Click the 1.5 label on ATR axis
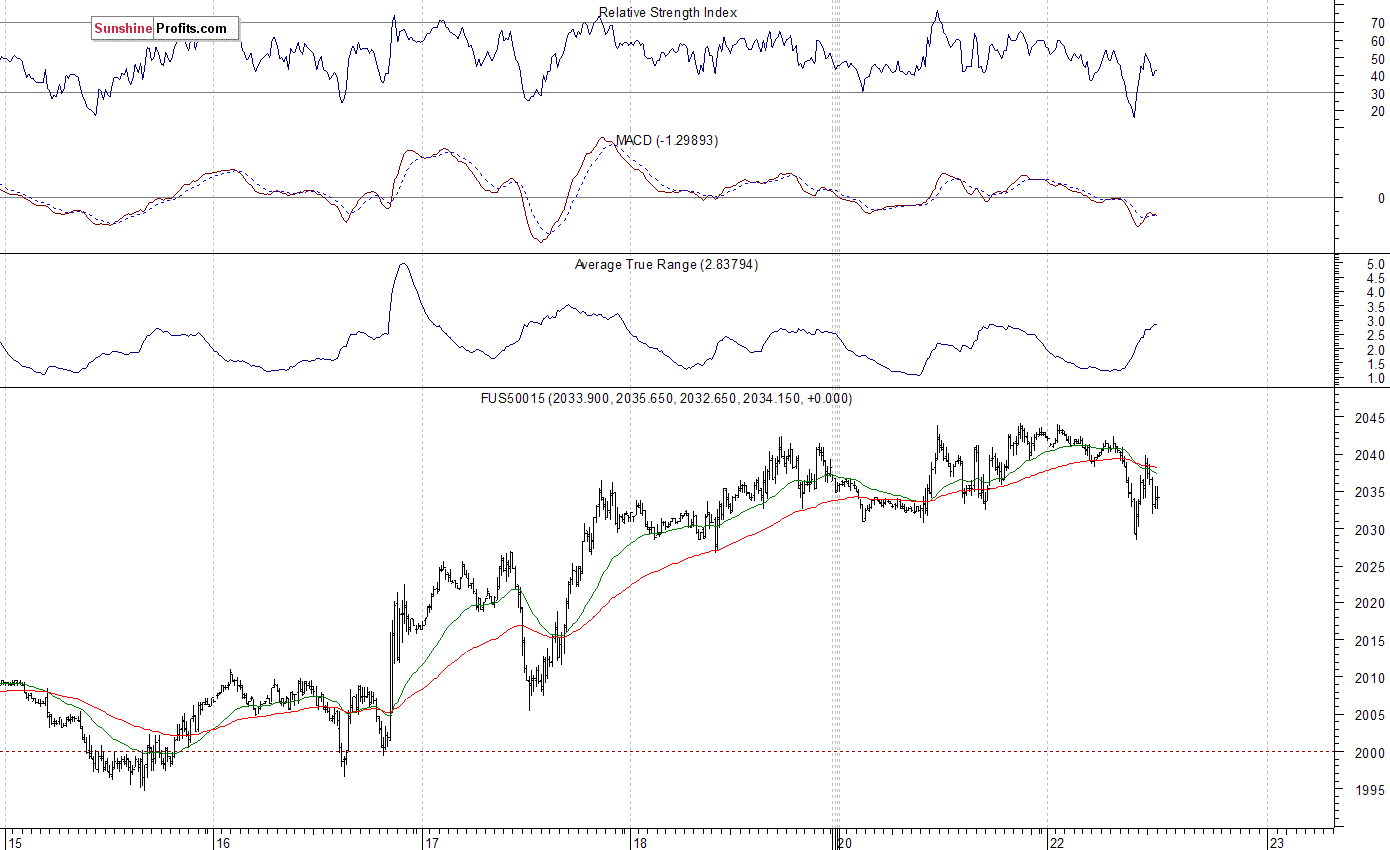 tap(1376, 364)
